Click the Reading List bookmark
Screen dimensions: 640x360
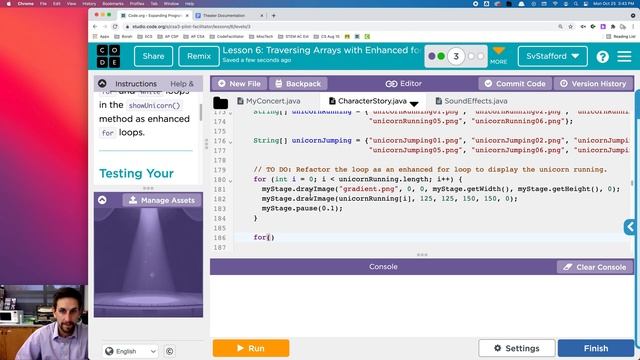point(621,37)
